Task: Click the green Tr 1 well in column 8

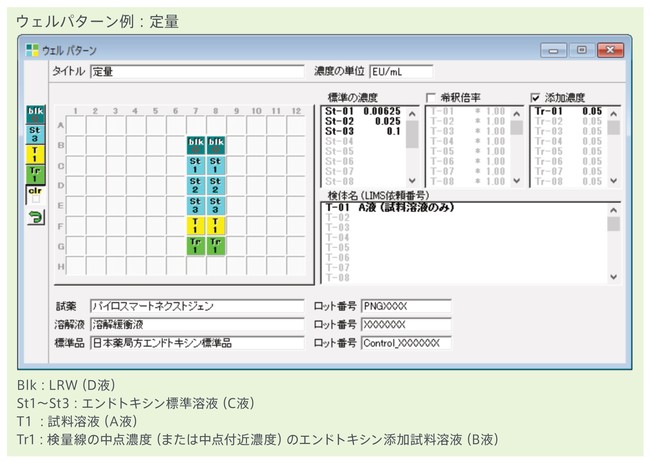Action: [x=216, y=246]
